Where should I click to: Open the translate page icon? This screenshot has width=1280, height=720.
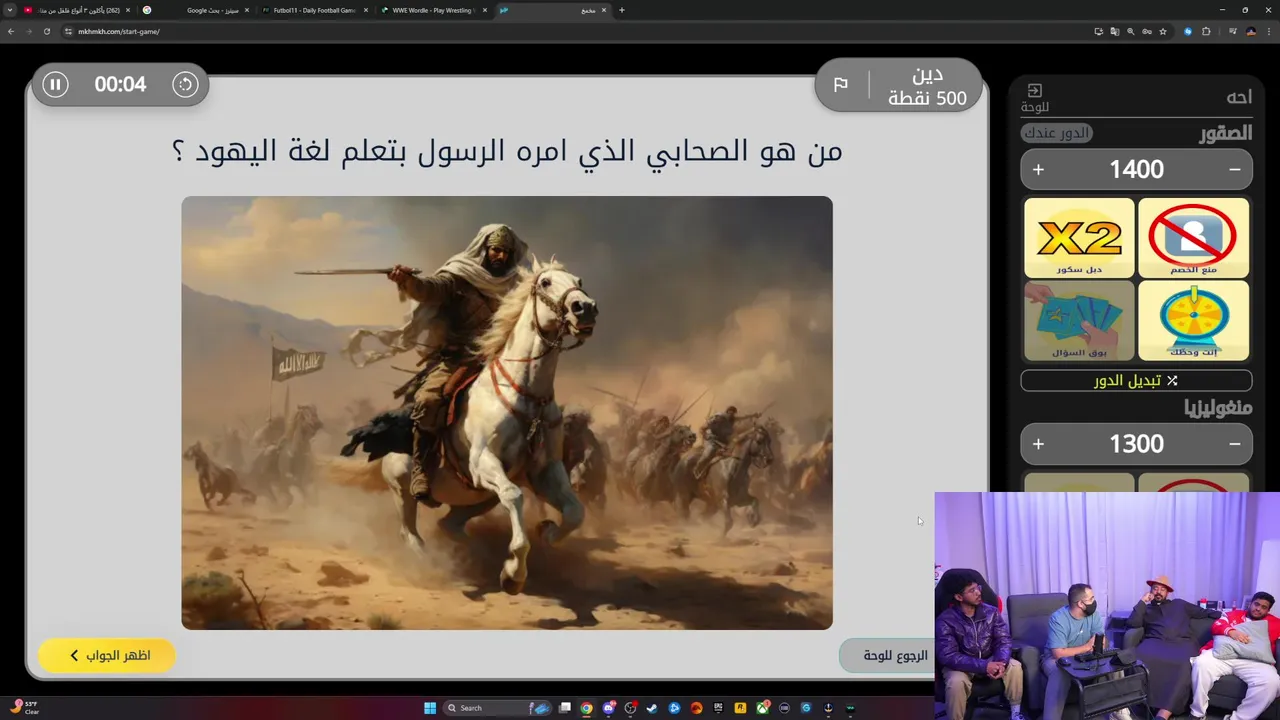click(x=1115, y=31)
